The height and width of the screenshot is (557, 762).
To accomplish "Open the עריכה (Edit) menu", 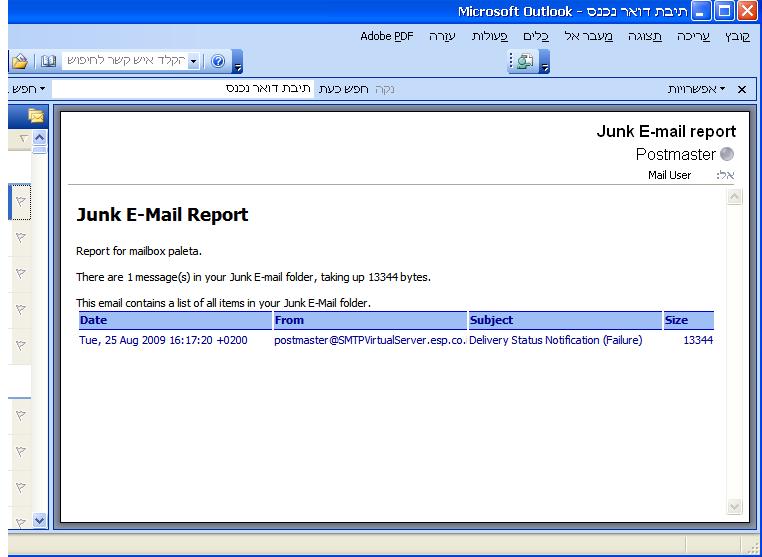I will [693, 36].
